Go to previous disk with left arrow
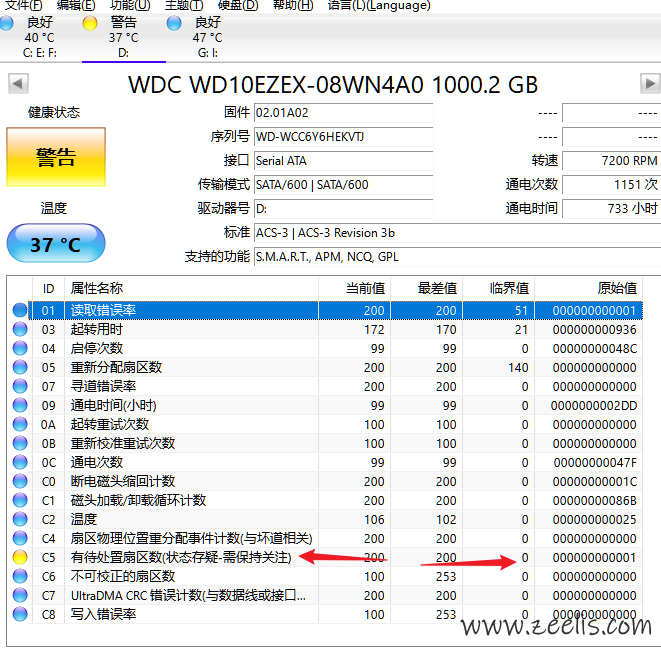Viewport: 661px width, 650px height. pos(18,83)
